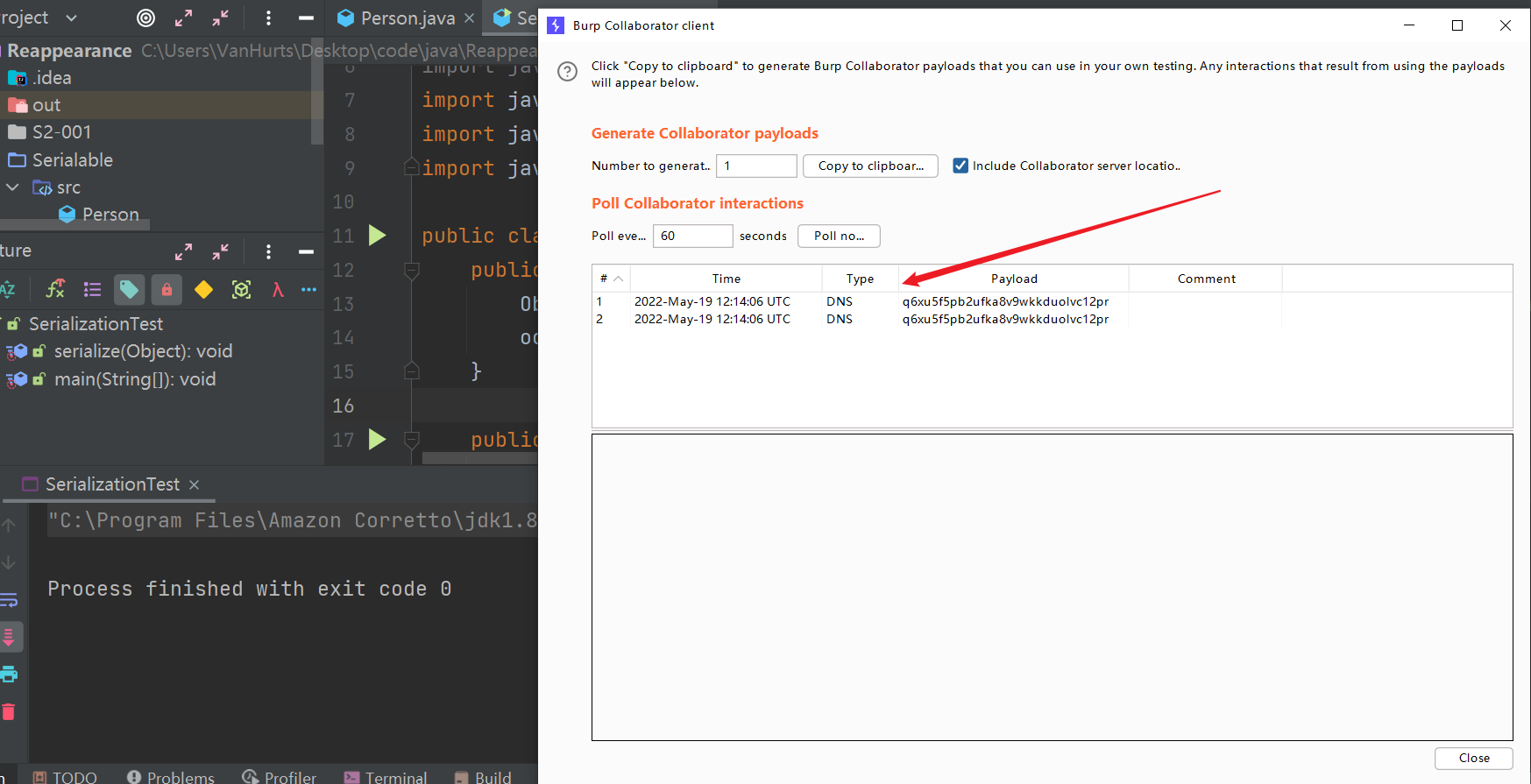Close the Person.java editor tab
This screenshot has width=1531, height=784.
469,18
